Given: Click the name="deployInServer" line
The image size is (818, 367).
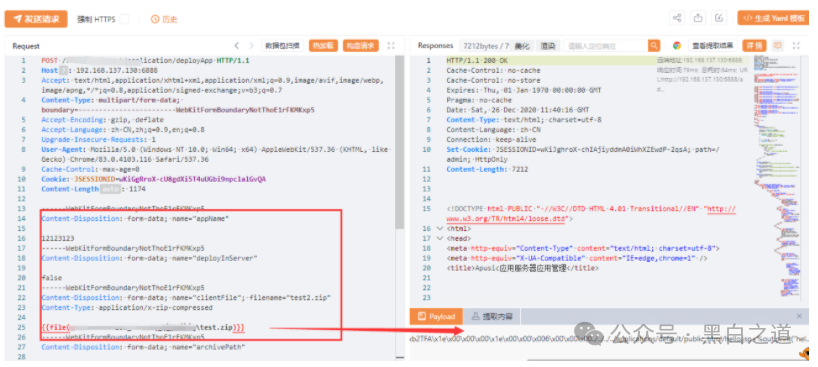Looking at the screenshot, I should pos(149,258).
